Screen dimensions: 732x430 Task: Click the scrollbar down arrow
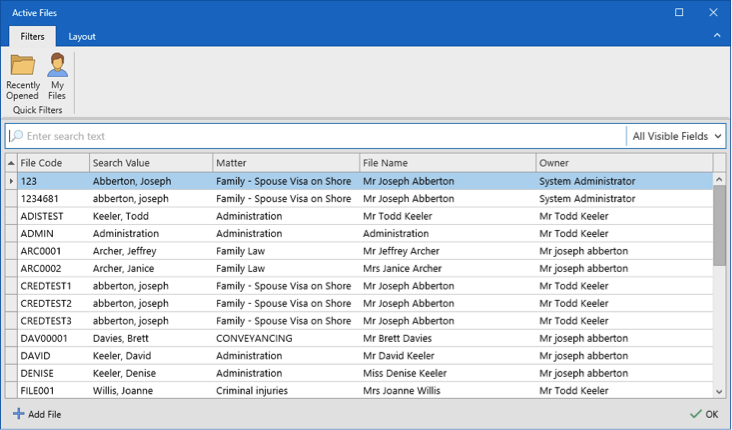coord(719,391)
